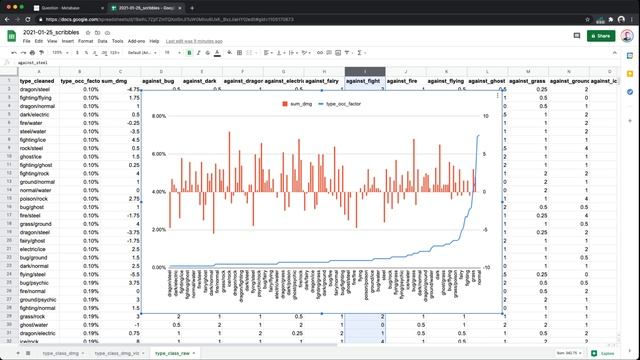This screenshot has width=640, height=360.
Task: Click the undo icon in the toolbar
Action: [14, 53]
